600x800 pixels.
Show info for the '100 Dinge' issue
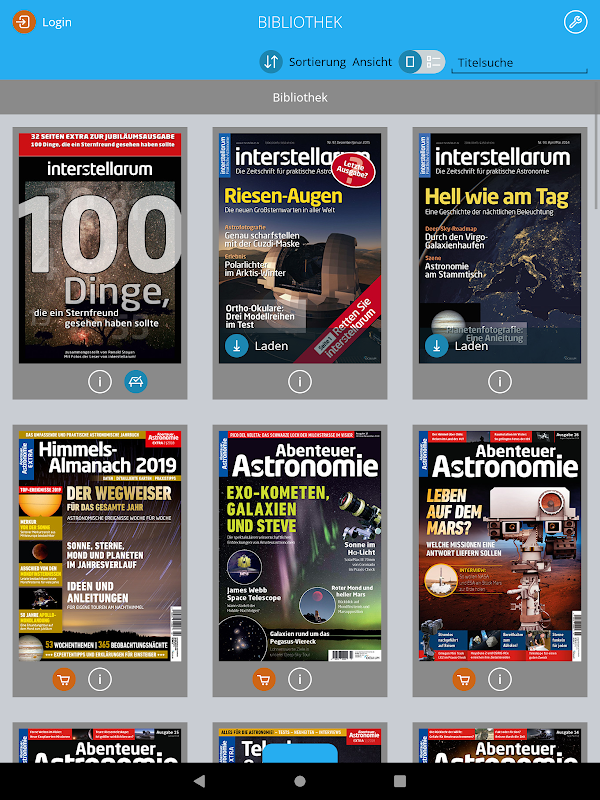pyautogui.click(x=100, y=381)
